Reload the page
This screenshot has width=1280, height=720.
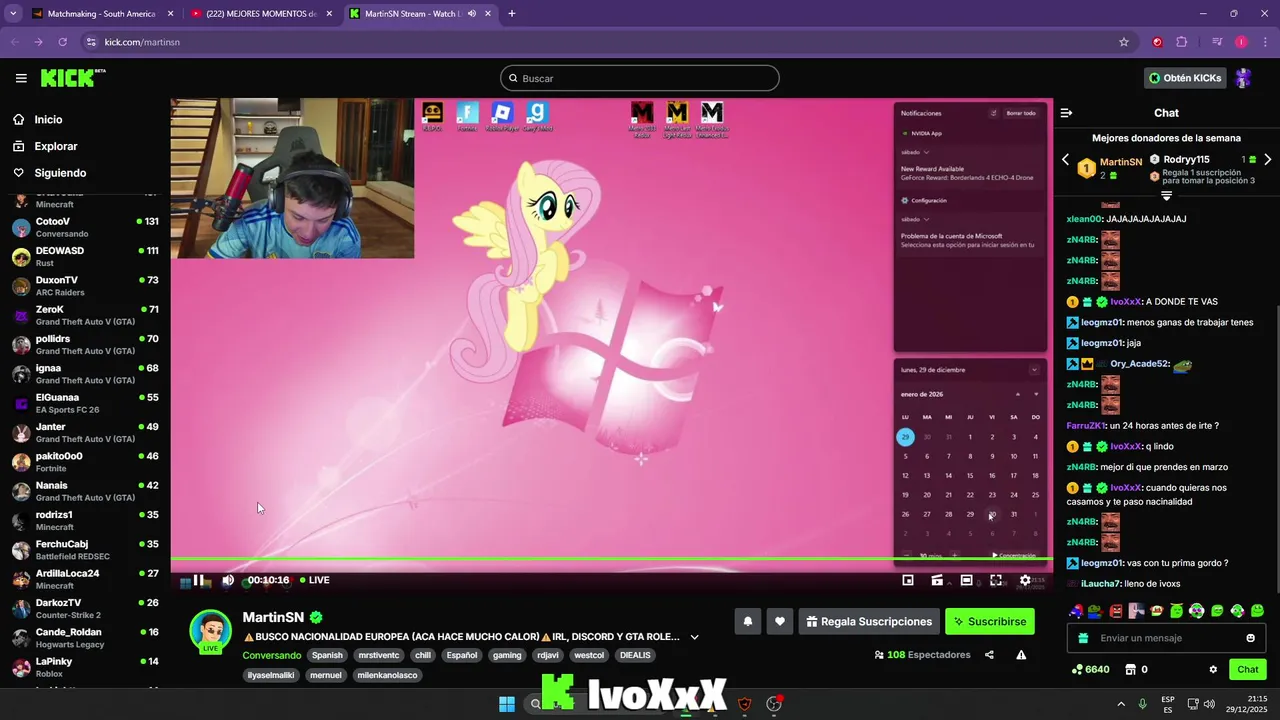[62, 42]
